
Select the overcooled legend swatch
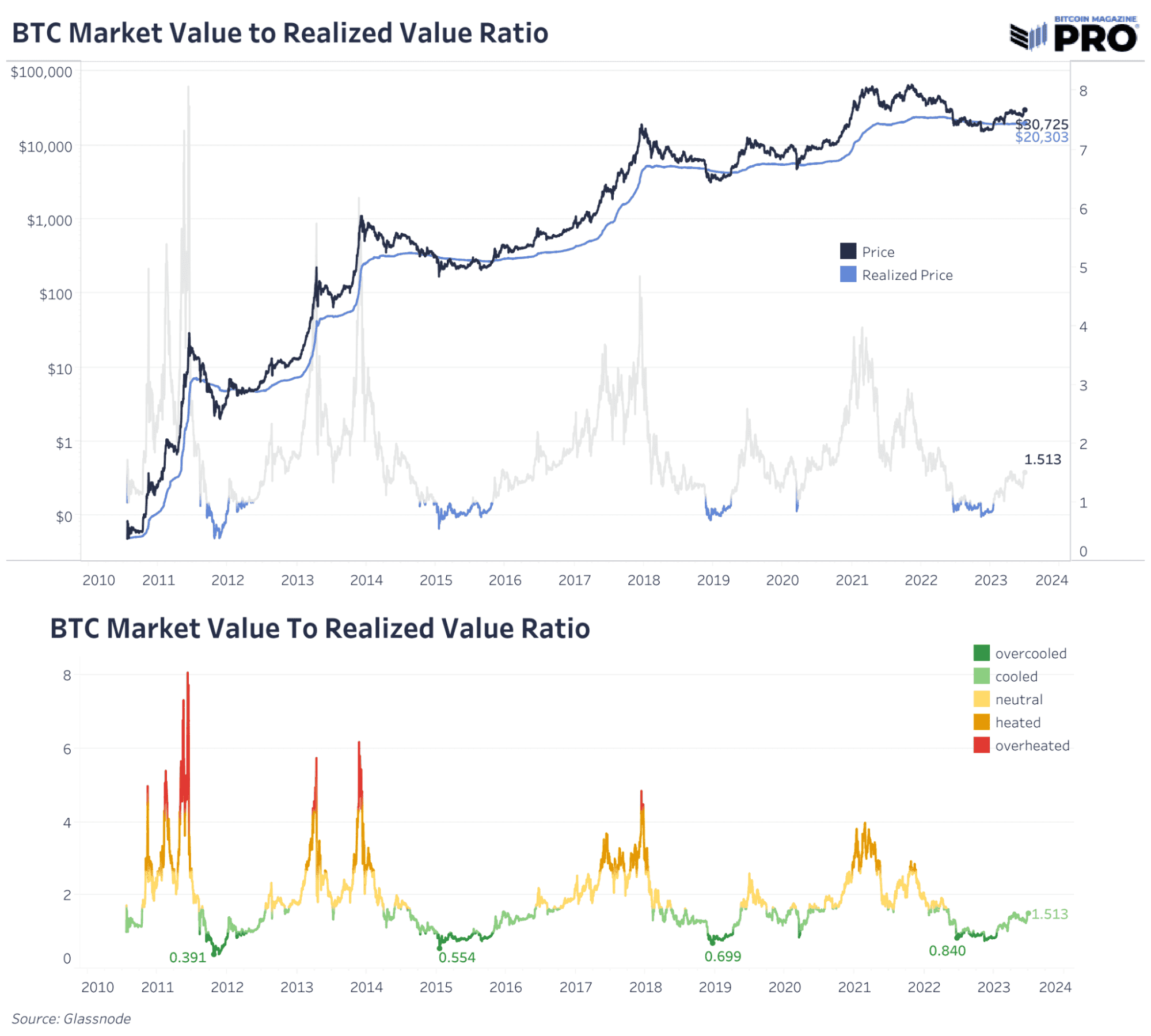(x=981, y=652)
